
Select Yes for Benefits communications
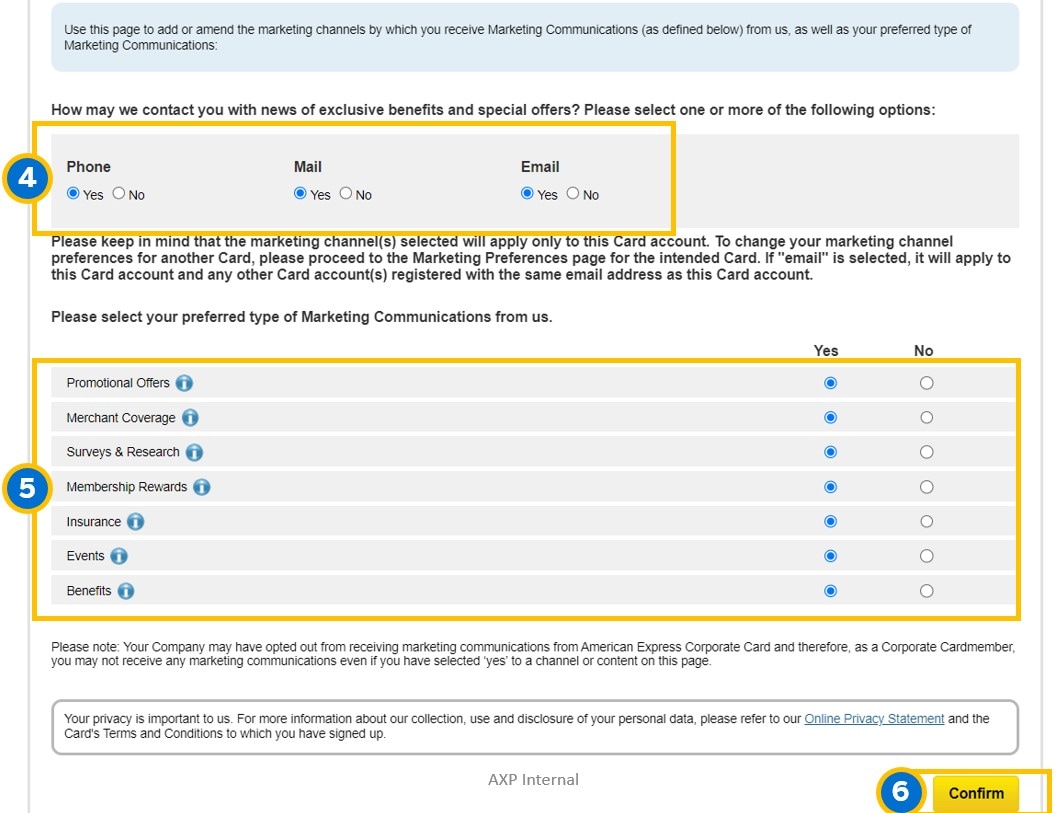coord(828,591)
